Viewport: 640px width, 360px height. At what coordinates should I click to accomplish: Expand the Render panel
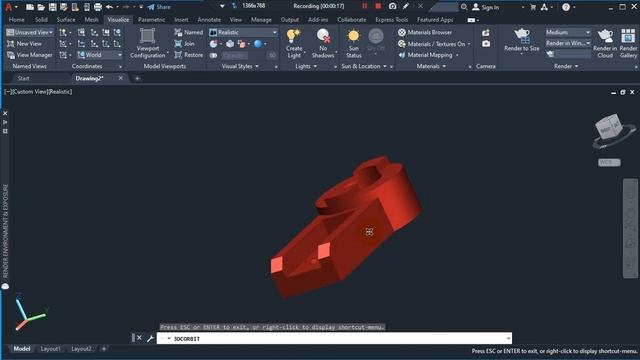pyautogui.click(x=566, y=66)
